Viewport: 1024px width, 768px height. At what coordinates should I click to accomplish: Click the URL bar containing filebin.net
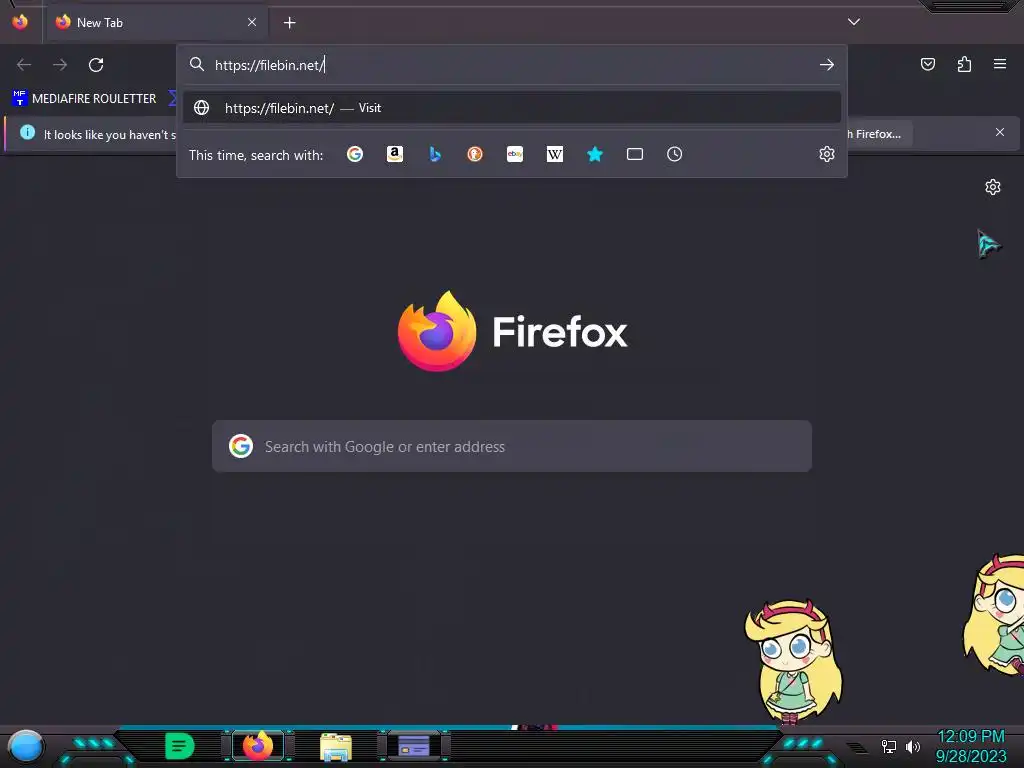(512, 65)
